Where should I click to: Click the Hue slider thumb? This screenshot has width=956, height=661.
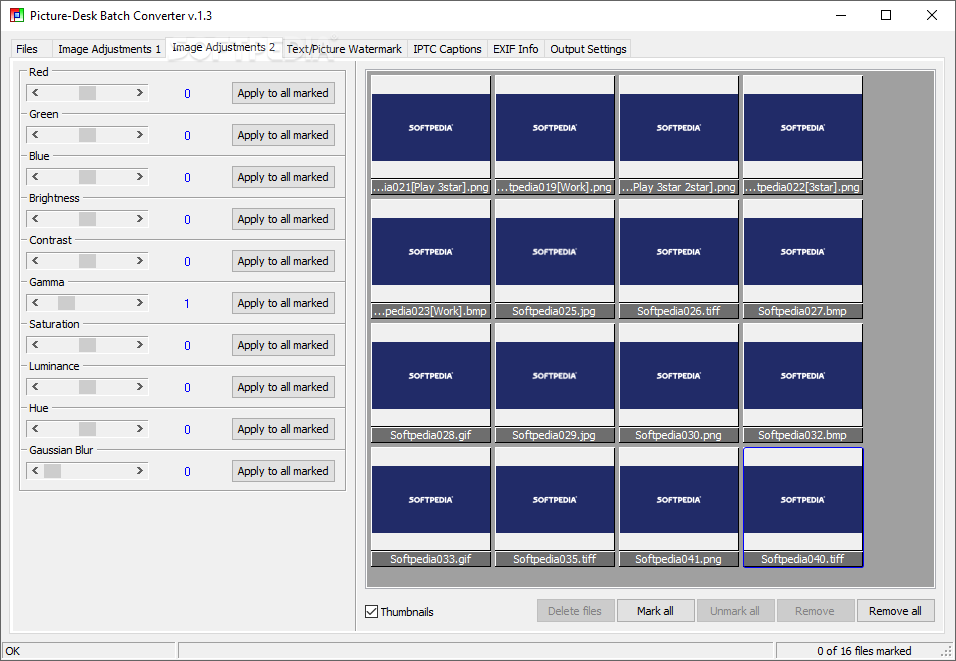tap(87, 429)
